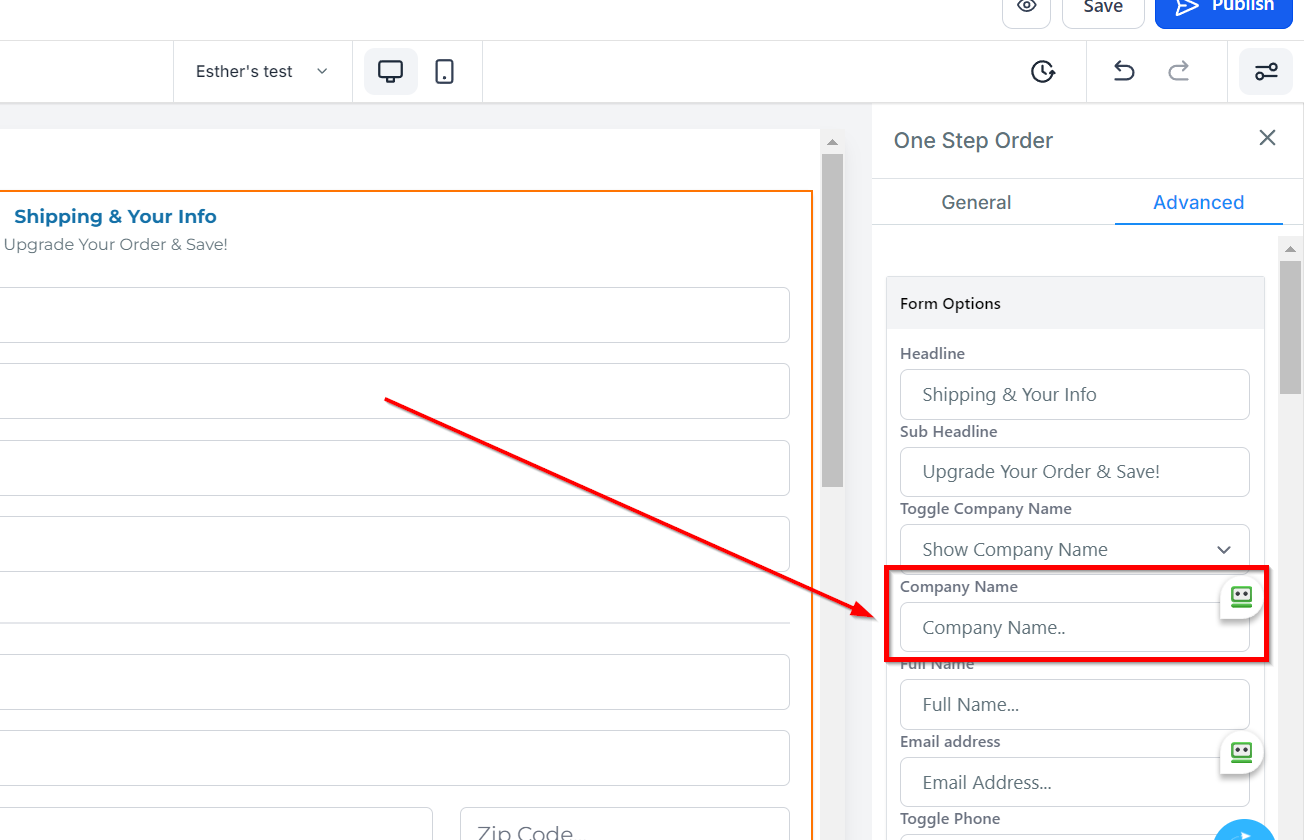The image size is (1304, 840).
Task: Edit the Headline input field
Action: click(x=1075, y=394)
